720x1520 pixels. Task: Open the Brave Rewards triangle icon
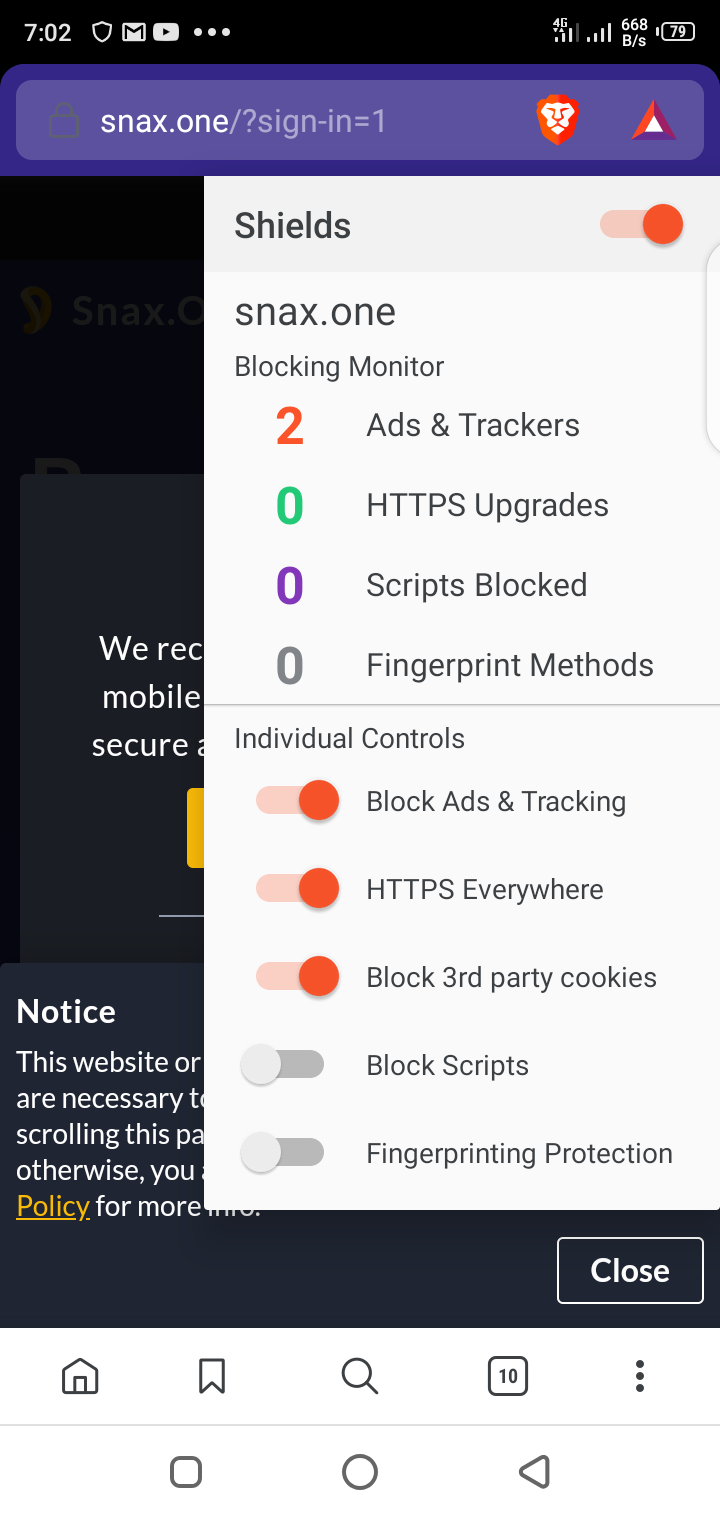pyautogui.click(x=655, y=121)
